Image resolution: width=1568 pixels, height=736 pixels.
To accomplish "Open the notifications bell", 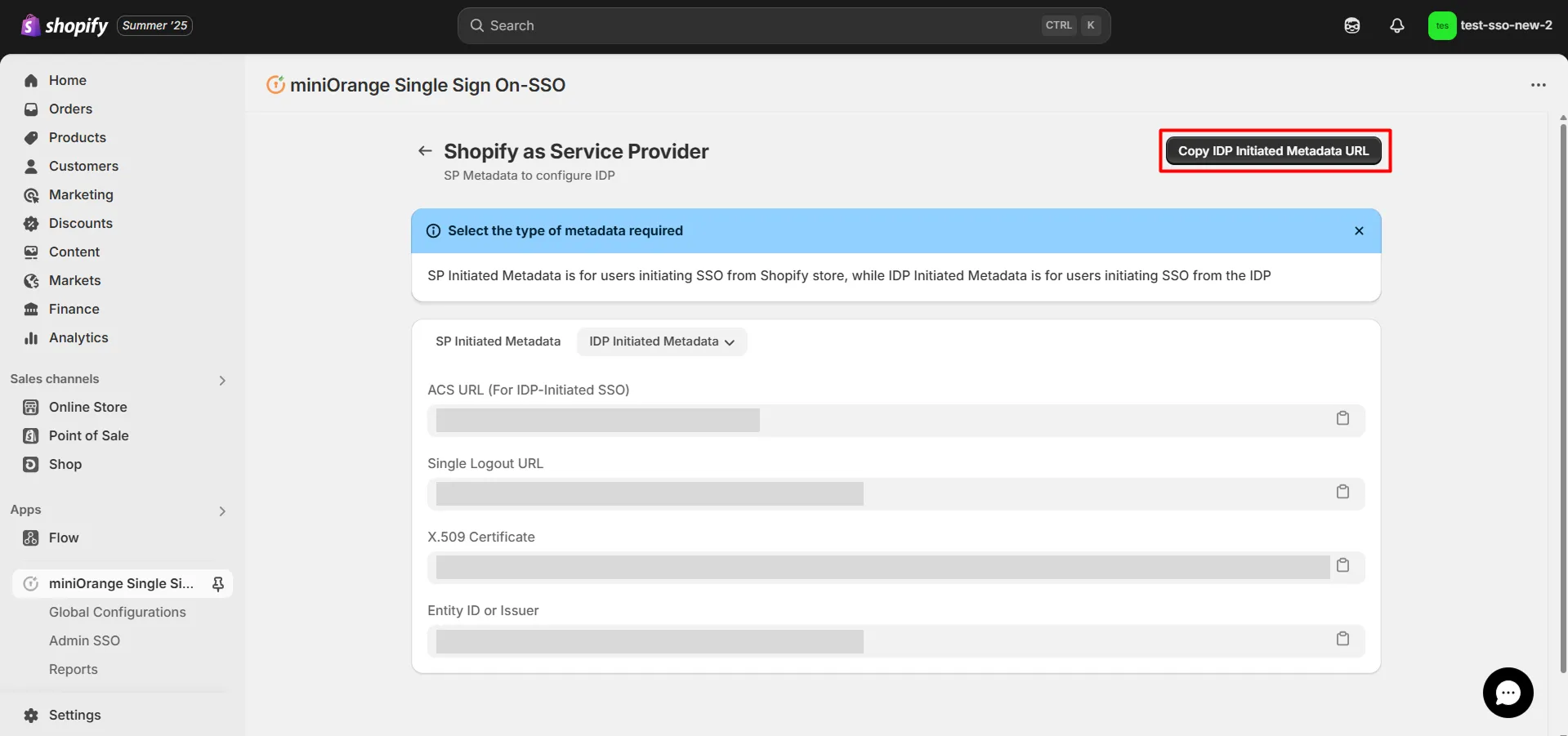I will click(x=1397, y=25).
